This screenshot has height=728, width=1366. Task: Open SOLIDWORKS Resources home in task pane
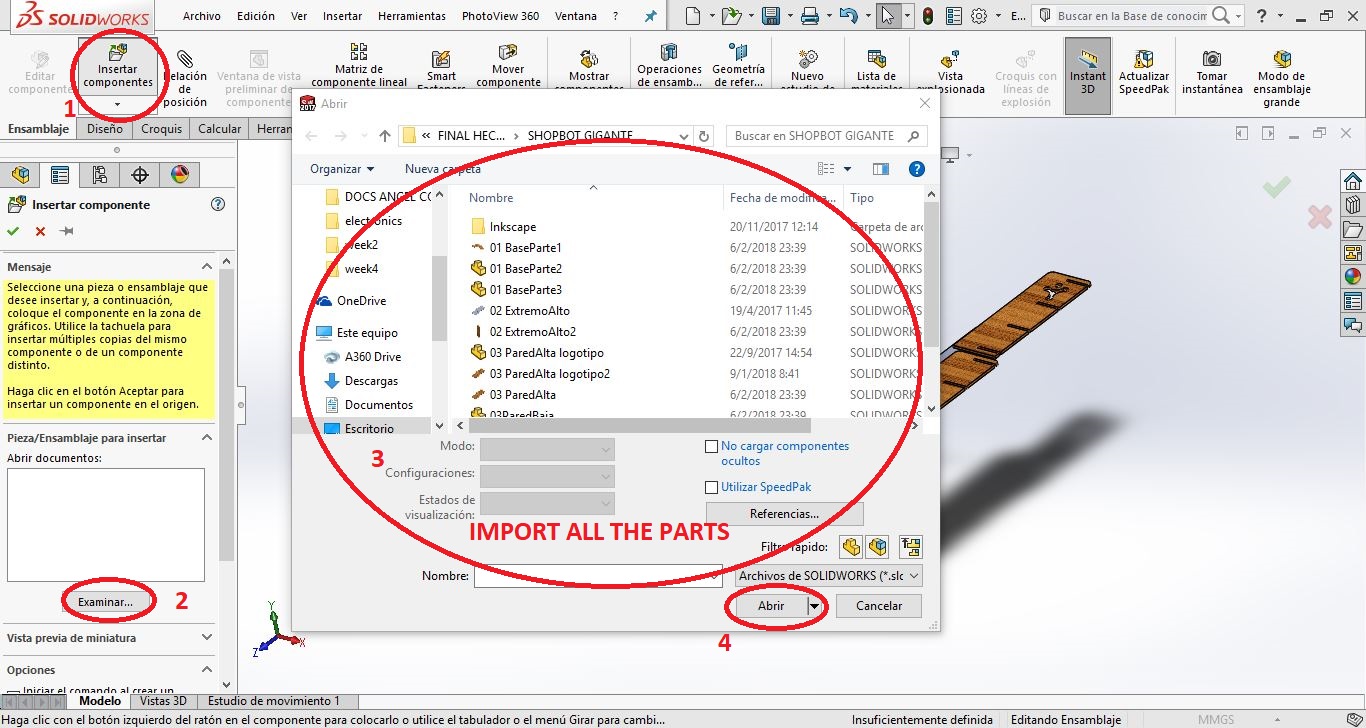click(x=1353, y=181)
